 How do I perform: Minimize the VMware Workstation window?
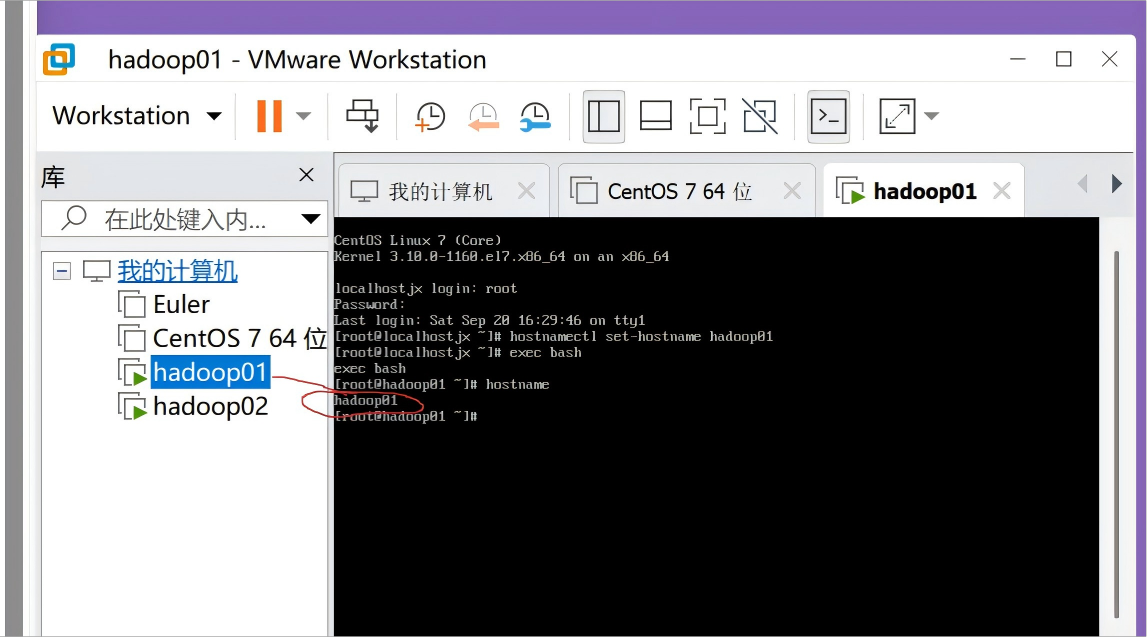pyautogui.click(x=1018, y=59)
